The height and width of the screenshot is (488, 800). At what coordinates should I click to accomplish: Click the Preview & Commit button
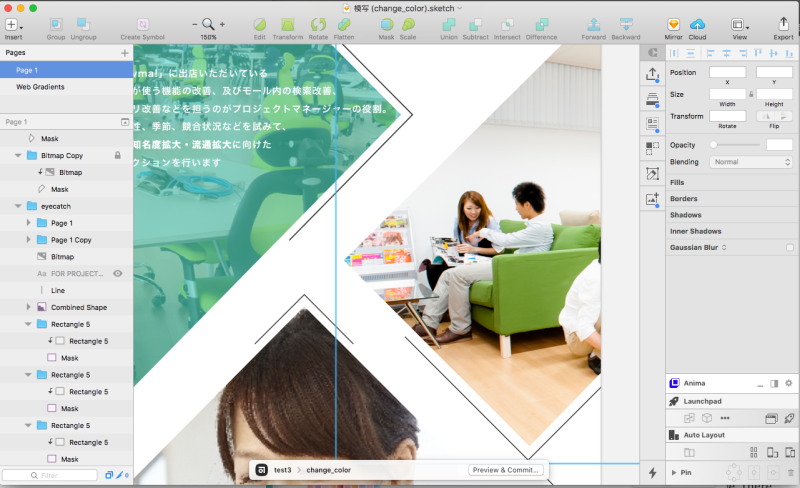505,470
